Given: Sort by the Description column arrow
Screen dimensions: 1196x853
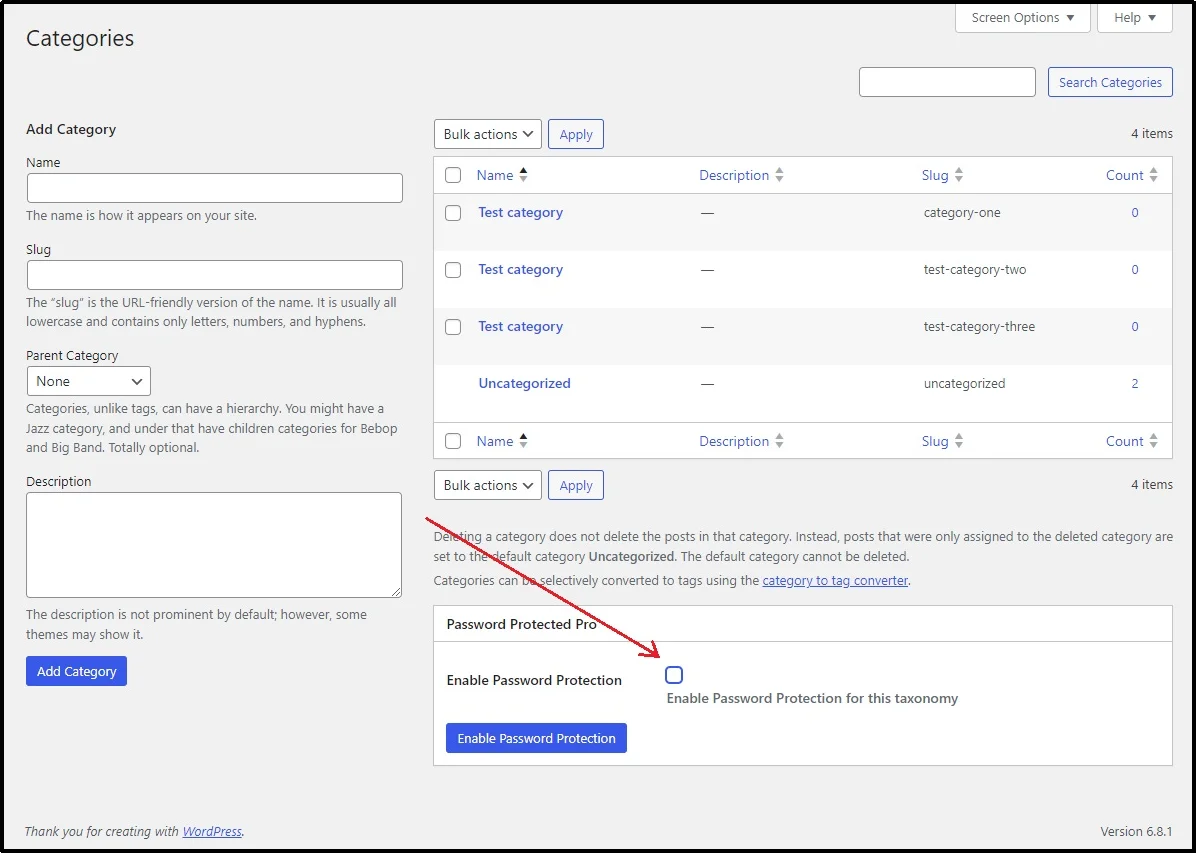Looking at the screenshot, I should tap(781, 174).
